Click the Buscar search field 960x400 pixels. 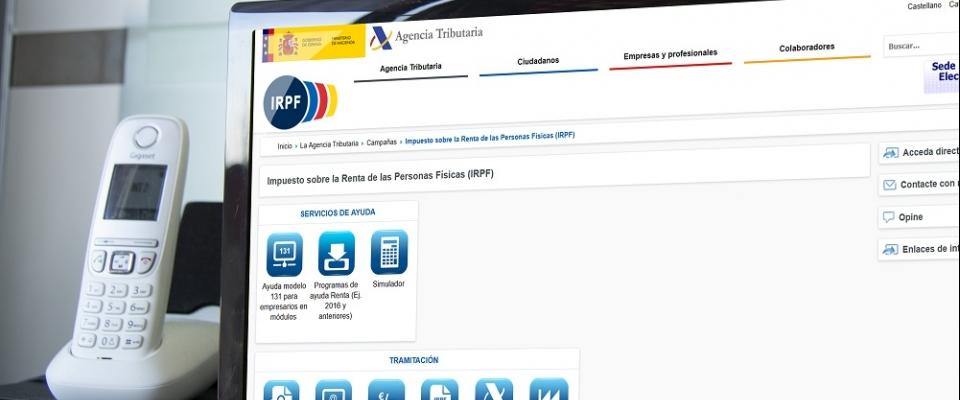point(921,45)
